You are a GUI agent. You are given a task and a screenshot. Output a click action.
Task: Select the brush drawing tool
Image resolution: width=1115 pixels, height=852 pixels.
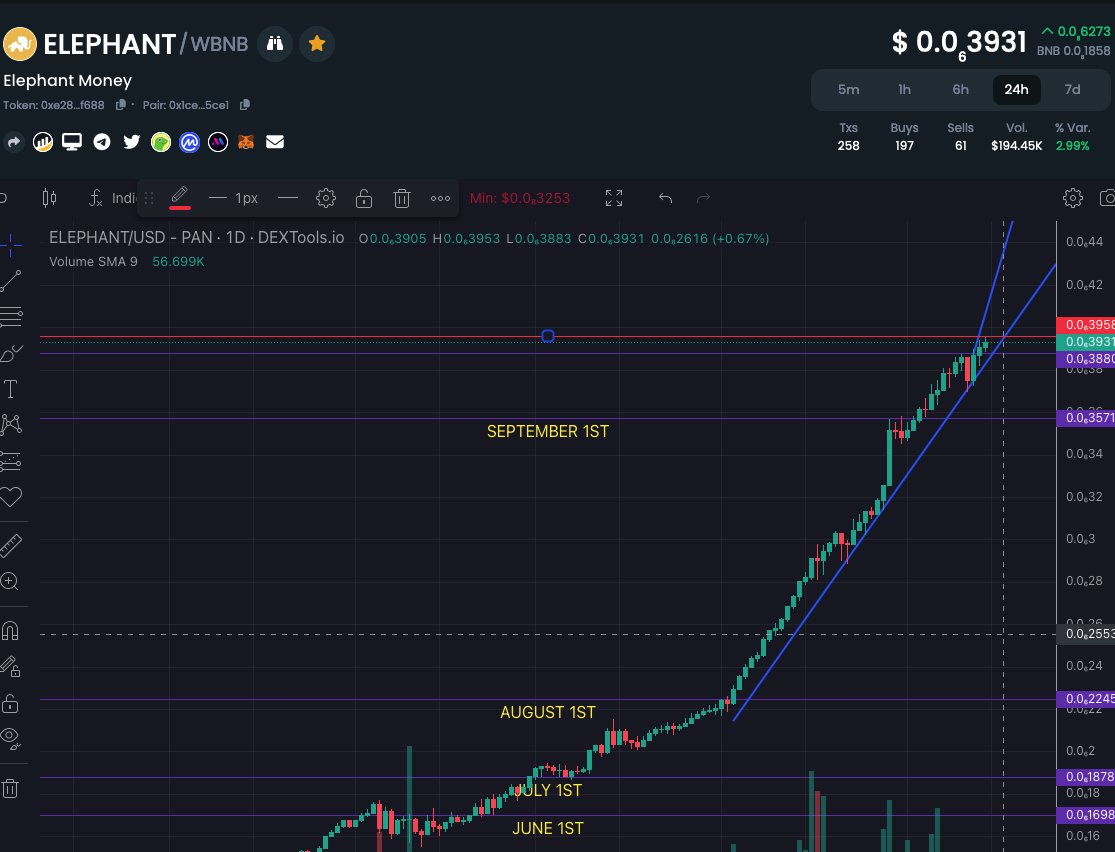[x=11, y=353]
